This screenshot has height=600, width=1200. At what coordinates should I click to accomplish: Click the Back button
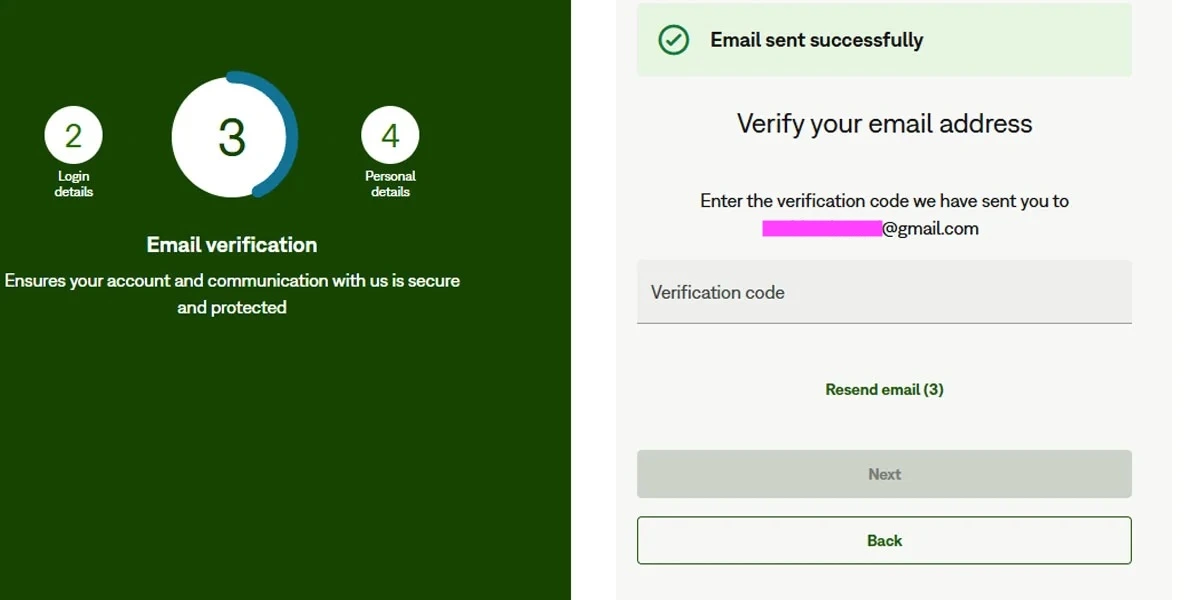884,540
